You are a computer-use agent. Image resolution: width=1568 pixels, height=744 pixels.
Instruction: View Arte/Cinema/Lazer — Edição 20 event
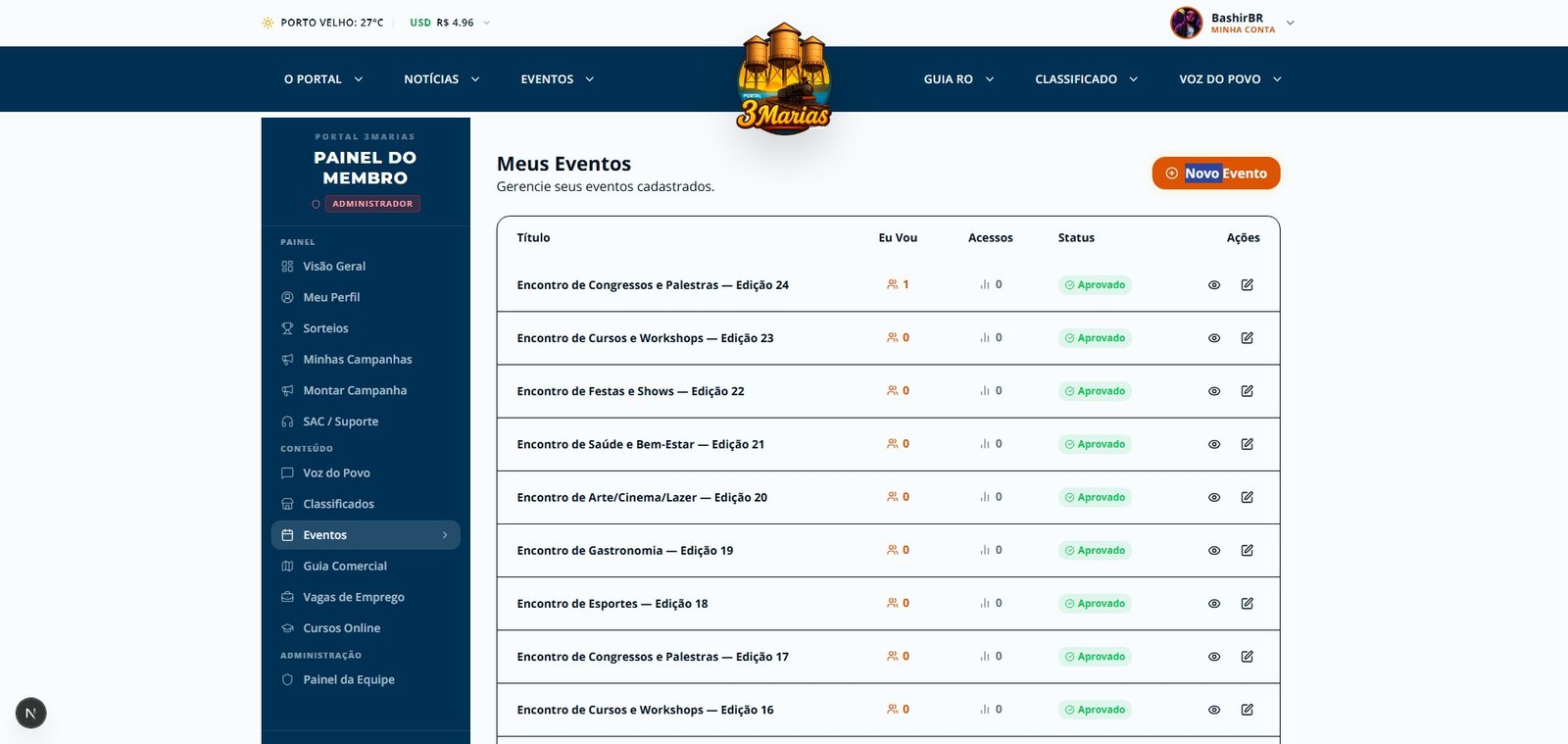1214,497
